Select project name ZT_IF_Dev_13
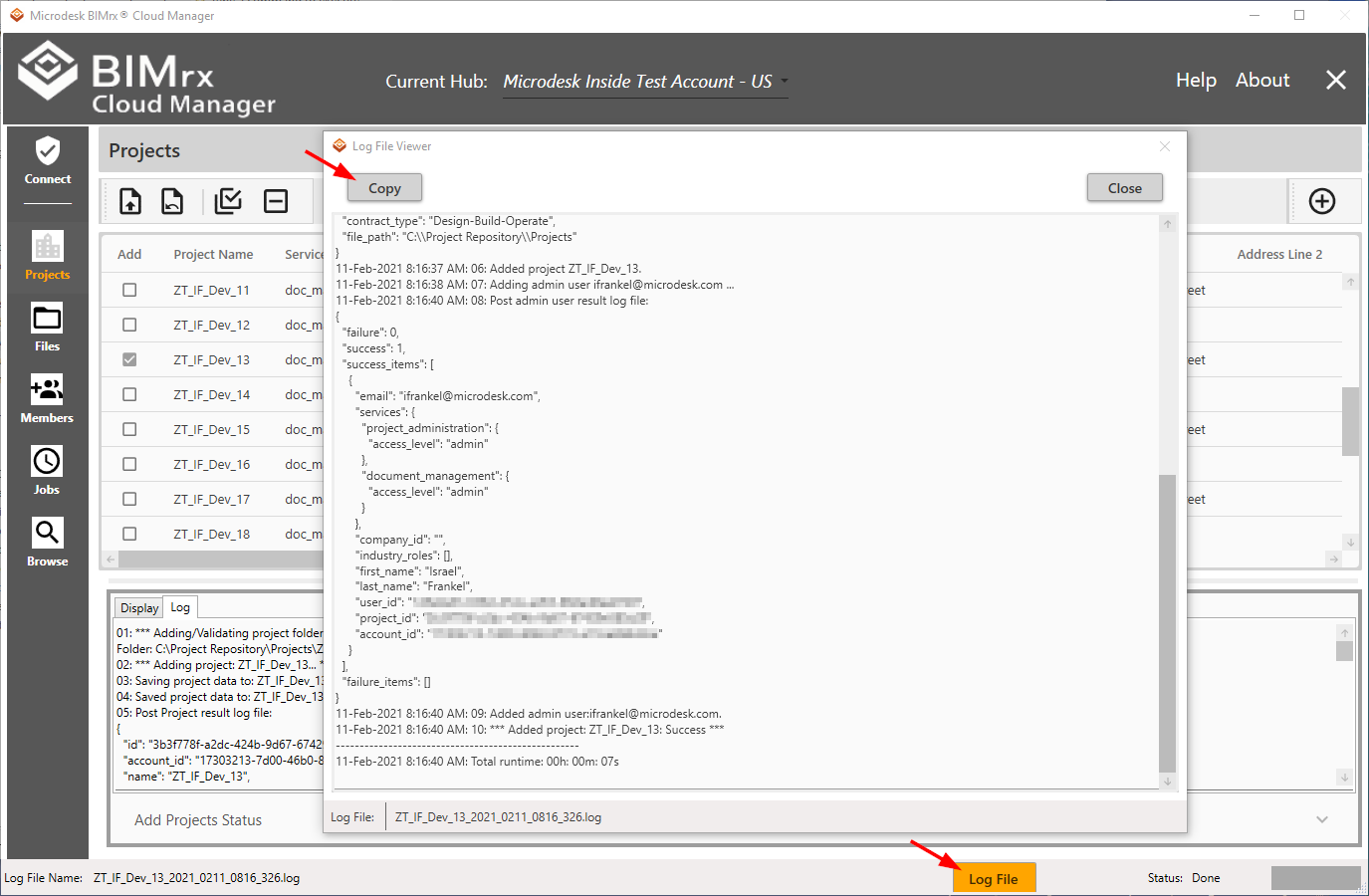The image size is (1369, 896). coord(211,359)
